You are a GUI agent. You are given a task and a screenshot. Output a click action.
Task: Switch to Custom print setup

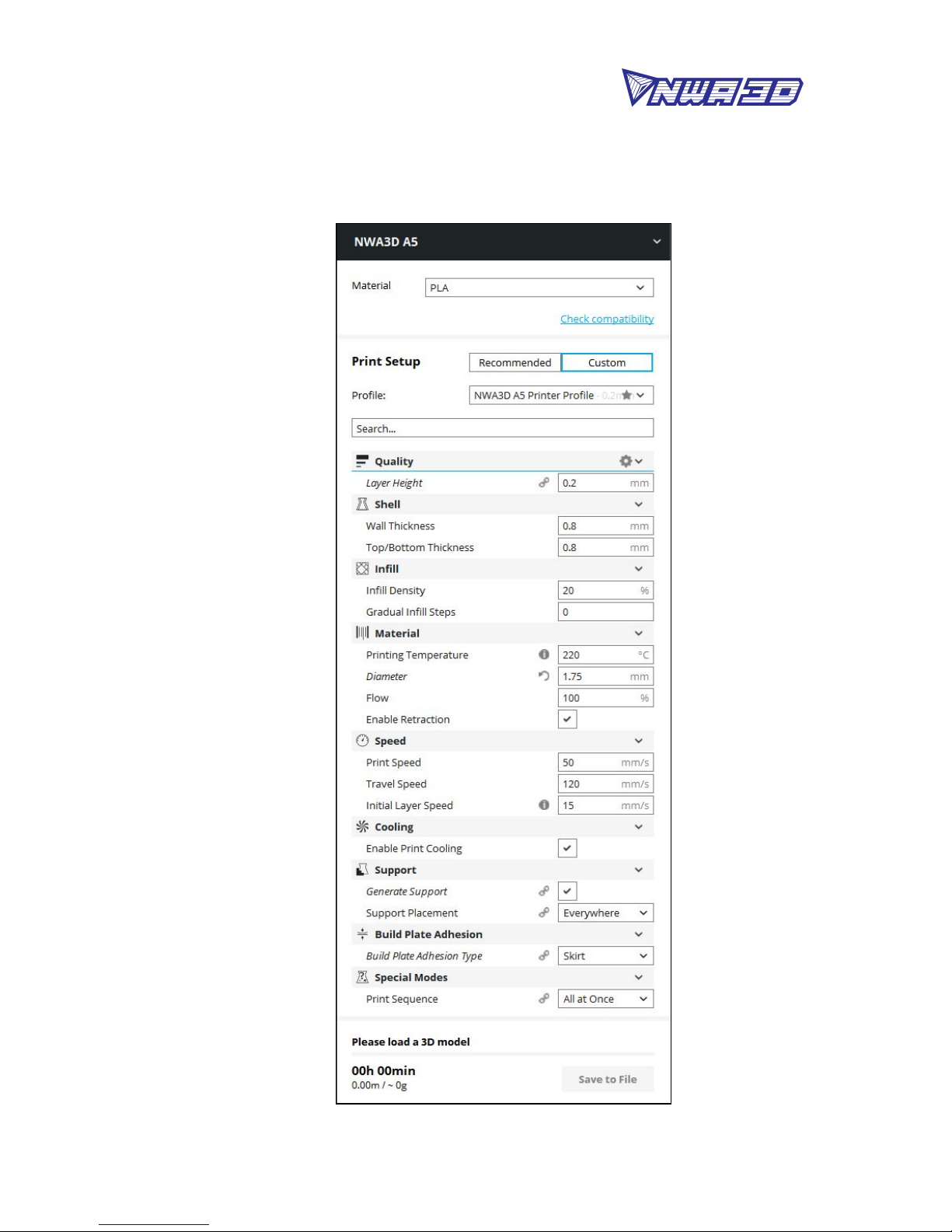click(x=607, y=362)
